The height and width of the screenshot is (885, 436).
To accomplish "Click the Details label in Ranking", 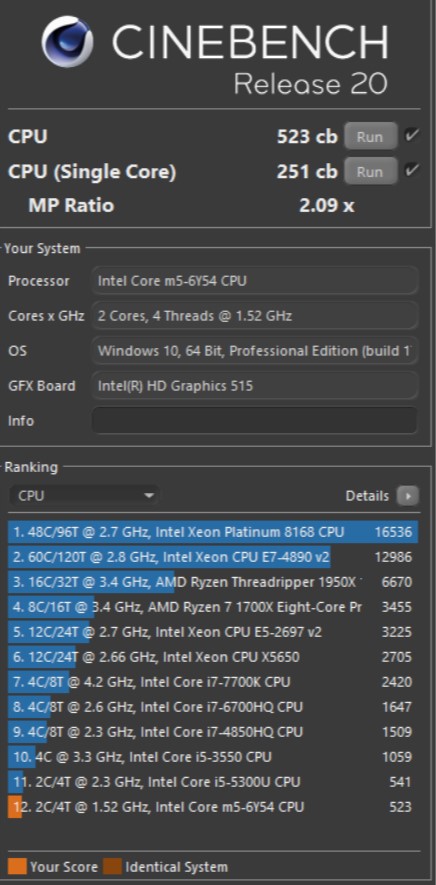I will tap(367, 496).
